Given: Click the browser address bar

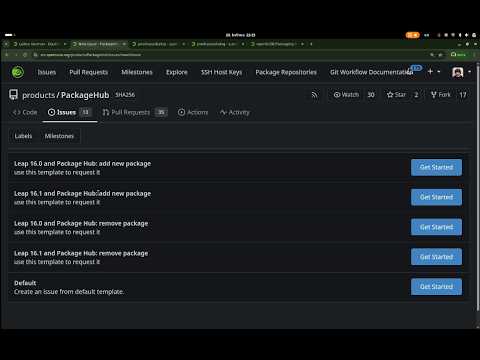Looking at the screenshot, I should pyautogui.click(x=230, y=54).
